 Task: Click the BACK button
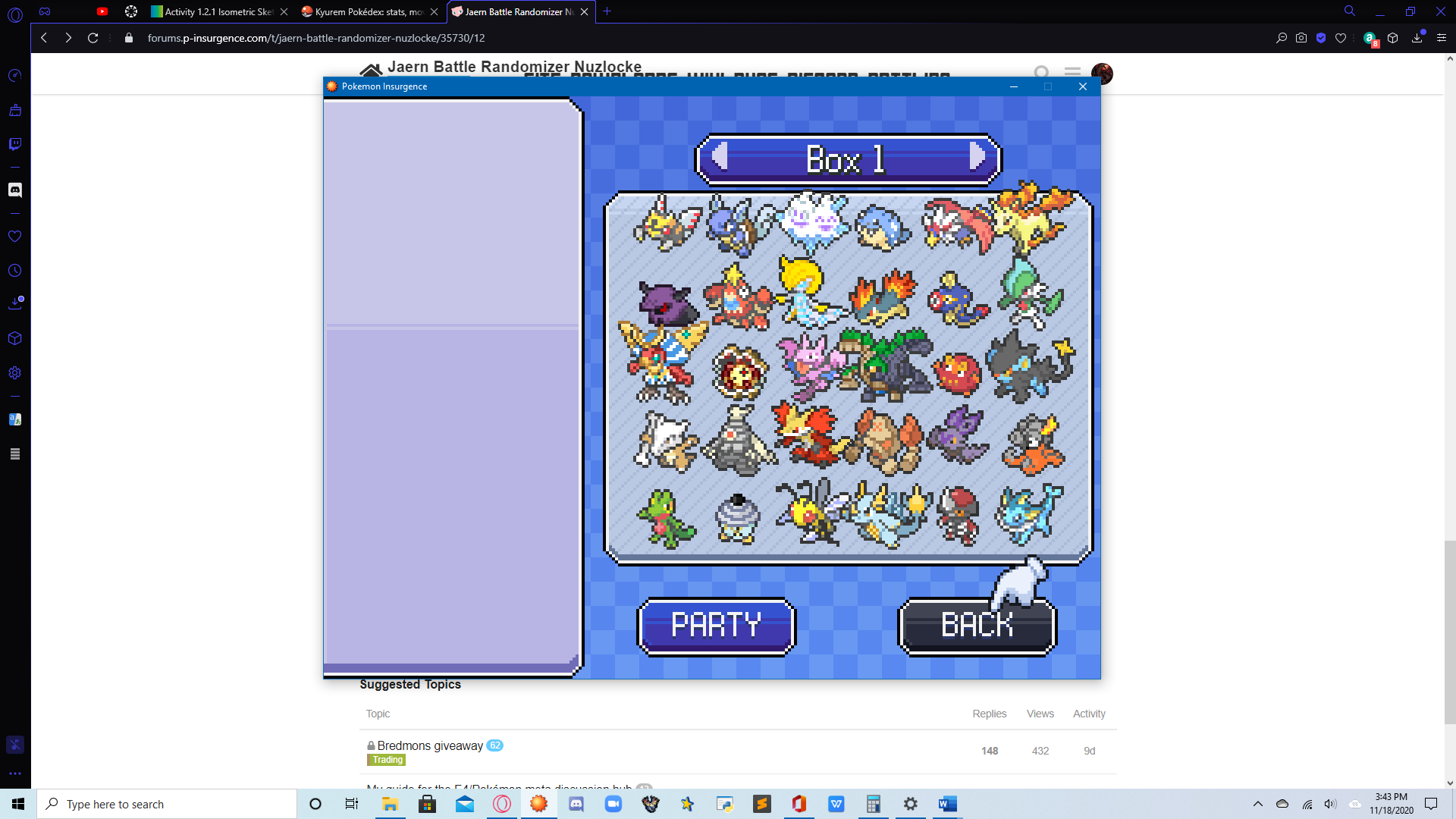(978, 625)
